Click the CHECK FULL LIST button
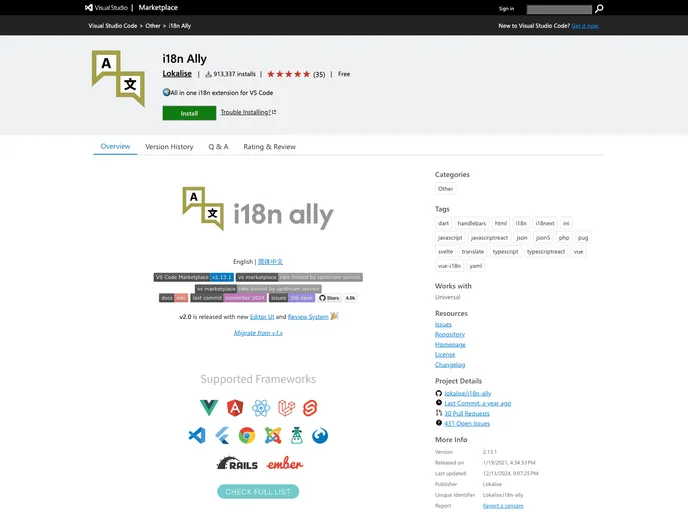 [x=258, y=492]
